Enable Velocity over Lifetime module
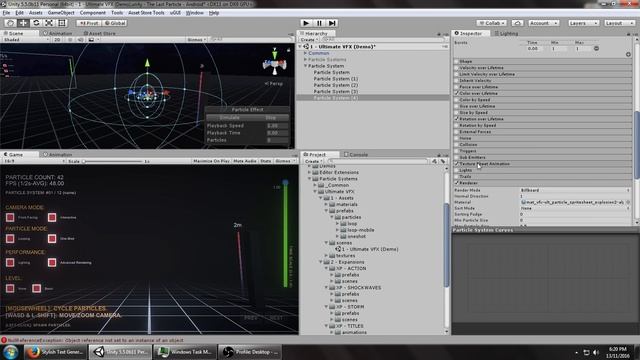The width and height of the screenshot is (640, 360). coord(457,68)
